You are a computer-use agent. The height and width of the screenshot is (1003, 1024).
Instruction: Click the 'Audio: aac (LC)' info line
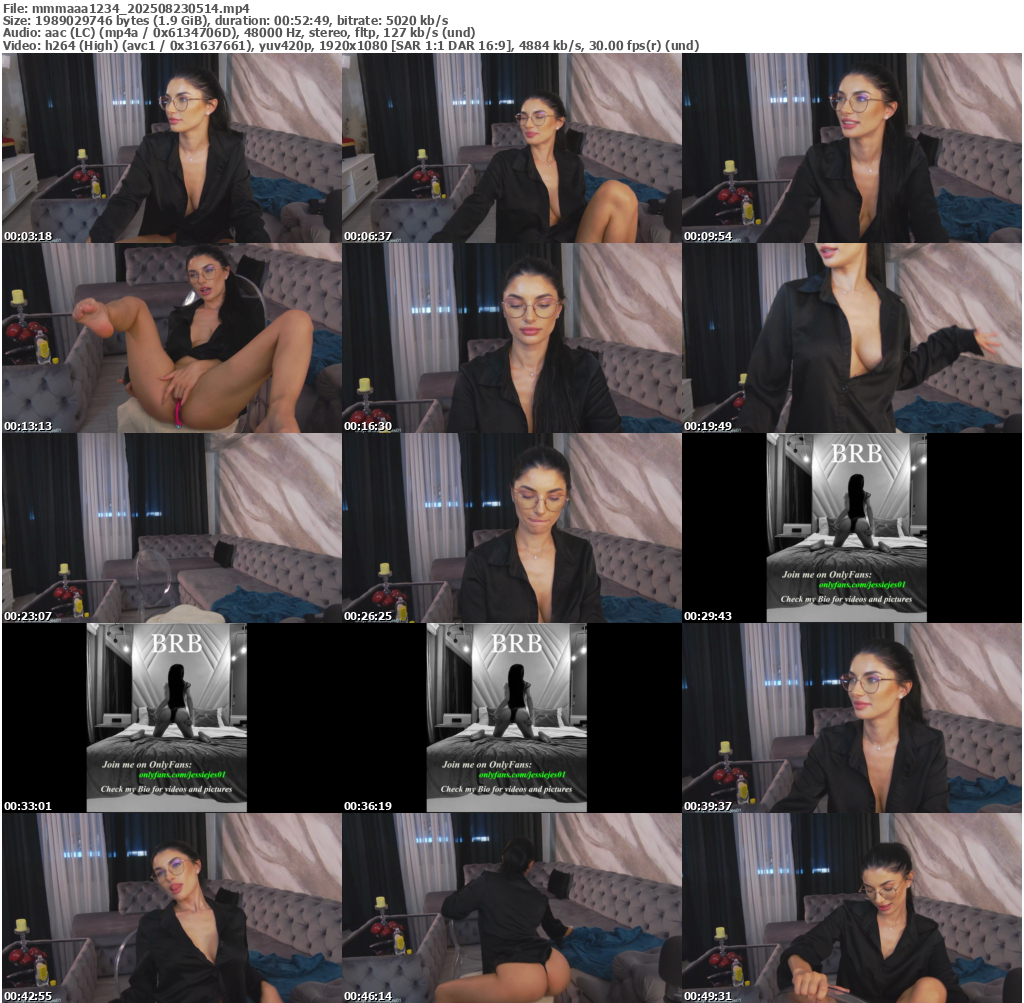239,33
